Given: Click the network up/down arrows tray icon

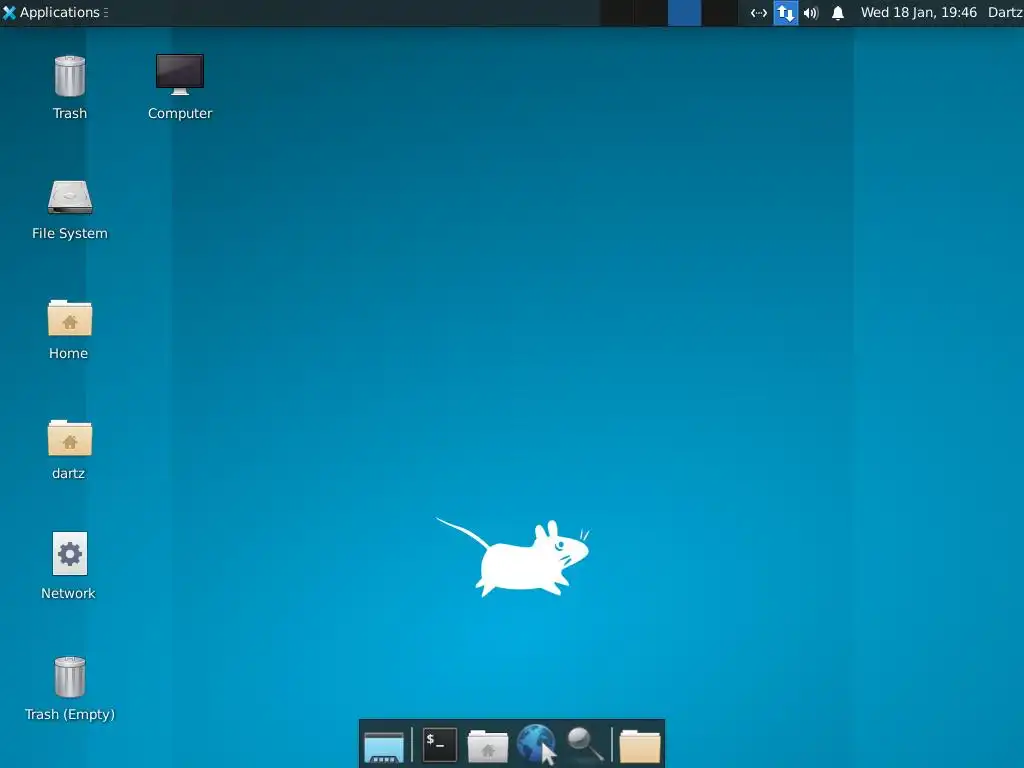Looking at the screenshot, I should [786, 12].
